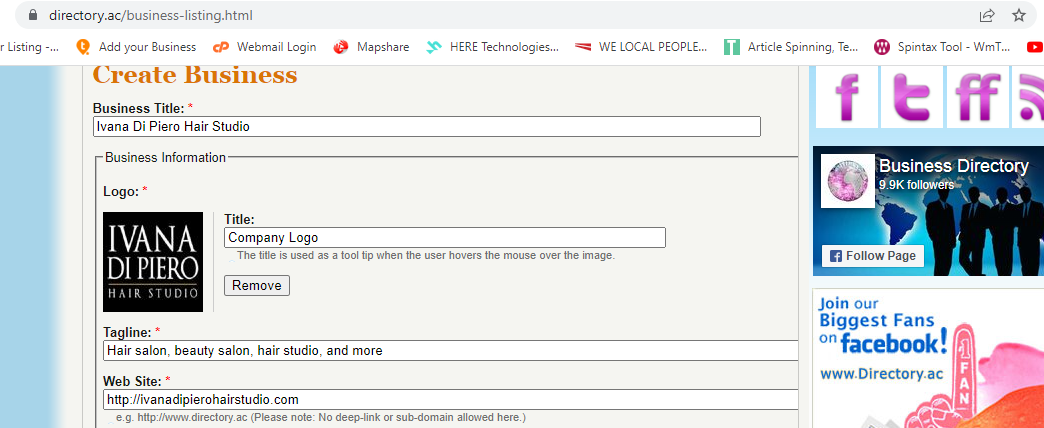
Task: Click the Ivana Di Piero logo thumbnail
Action: [153, 262]
